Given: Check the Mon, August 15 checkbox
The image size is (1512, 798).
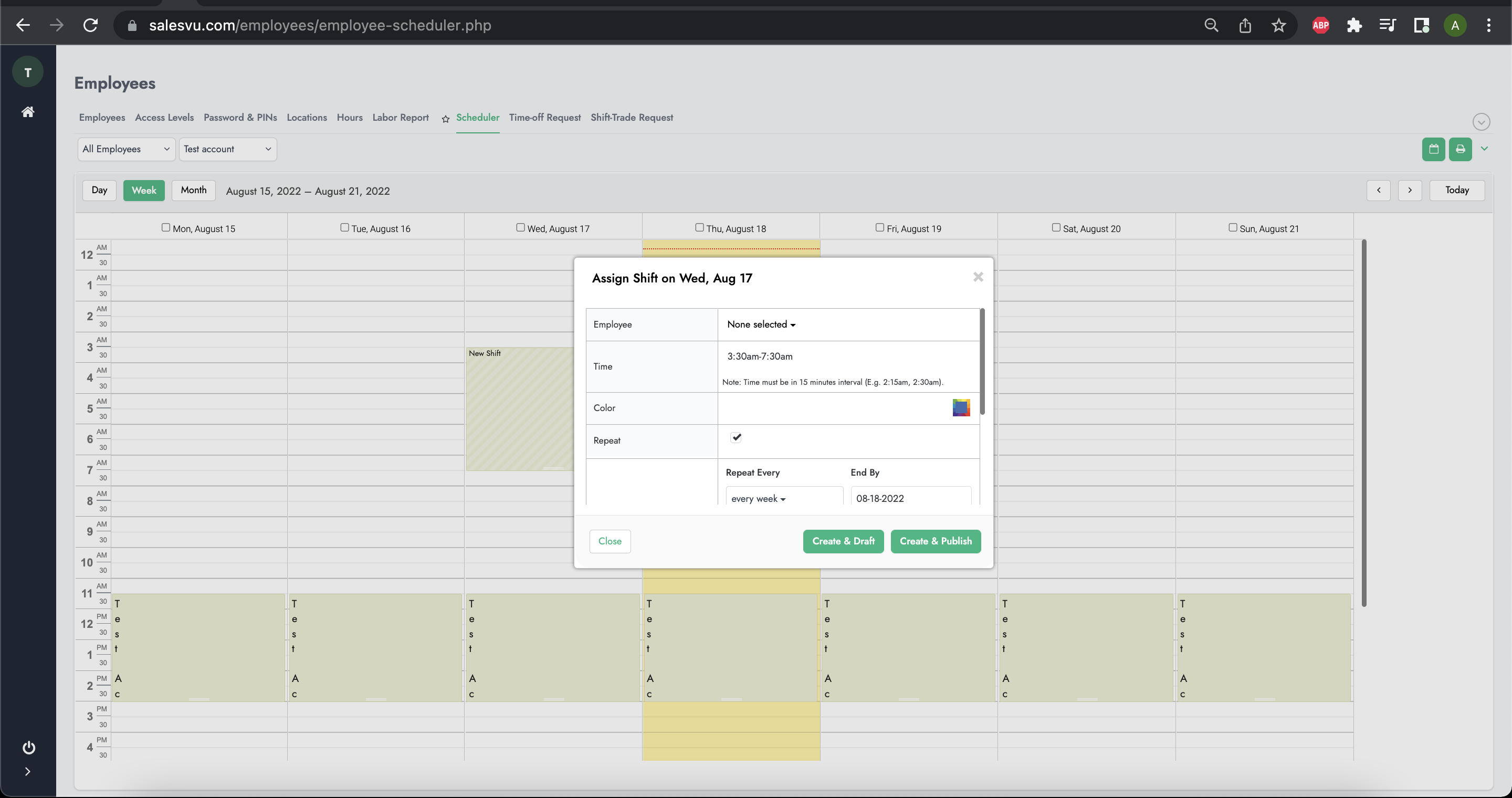Looking at the screenshot, I should pos(165,228).
